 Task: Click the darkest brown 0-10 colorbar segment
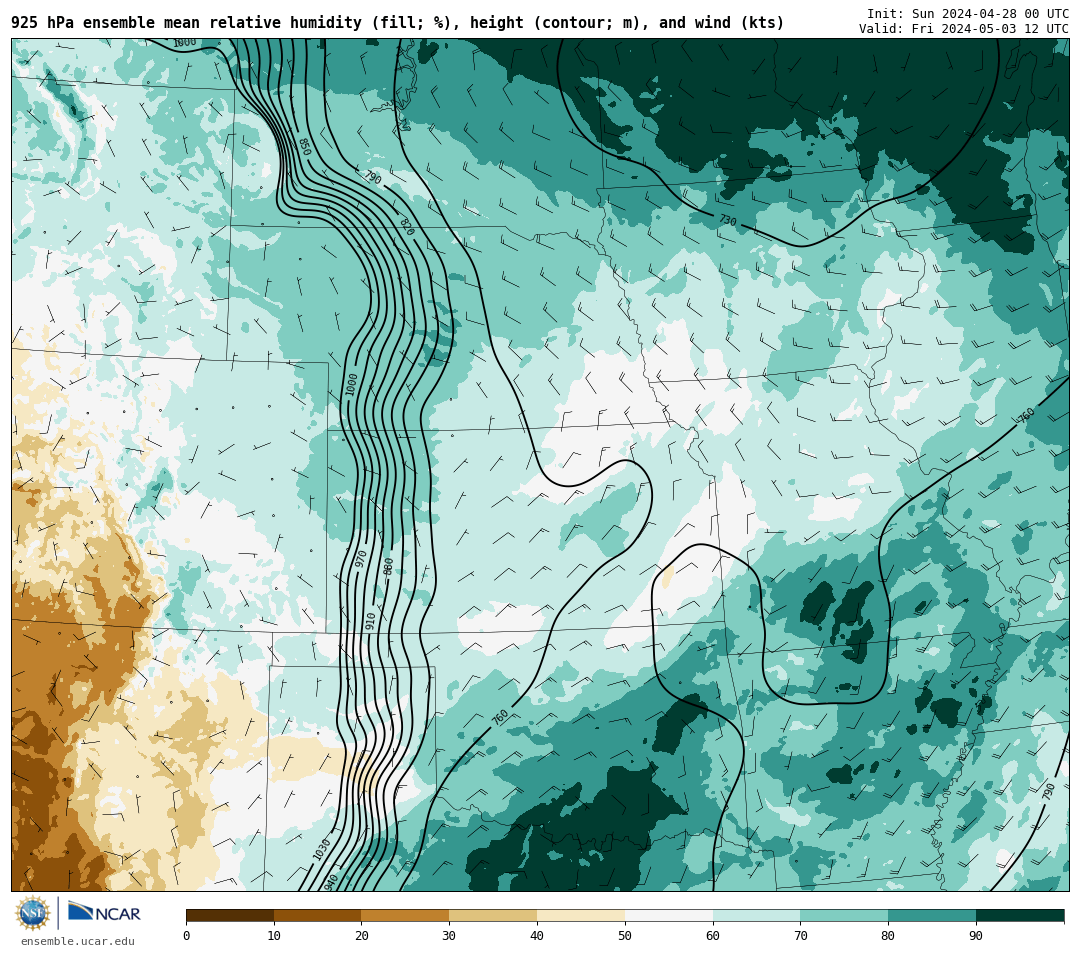[x=230, y=915]
